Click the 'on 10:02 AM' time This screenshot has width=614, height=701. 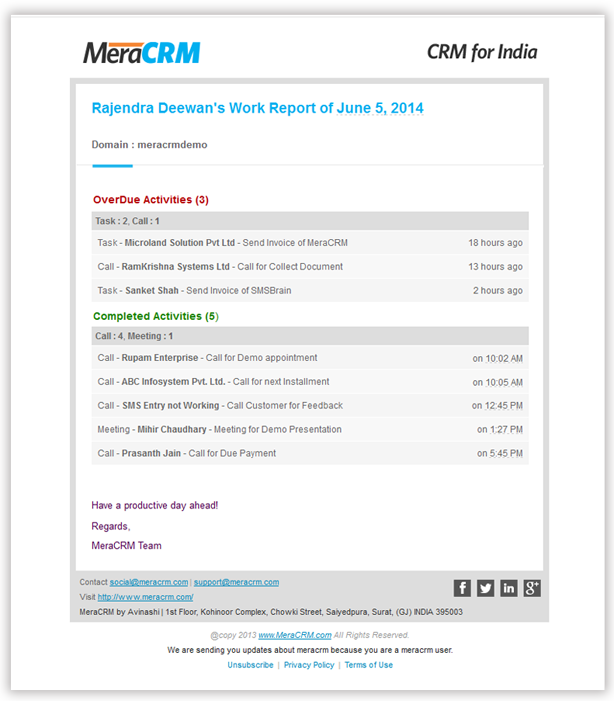(498, 359)
